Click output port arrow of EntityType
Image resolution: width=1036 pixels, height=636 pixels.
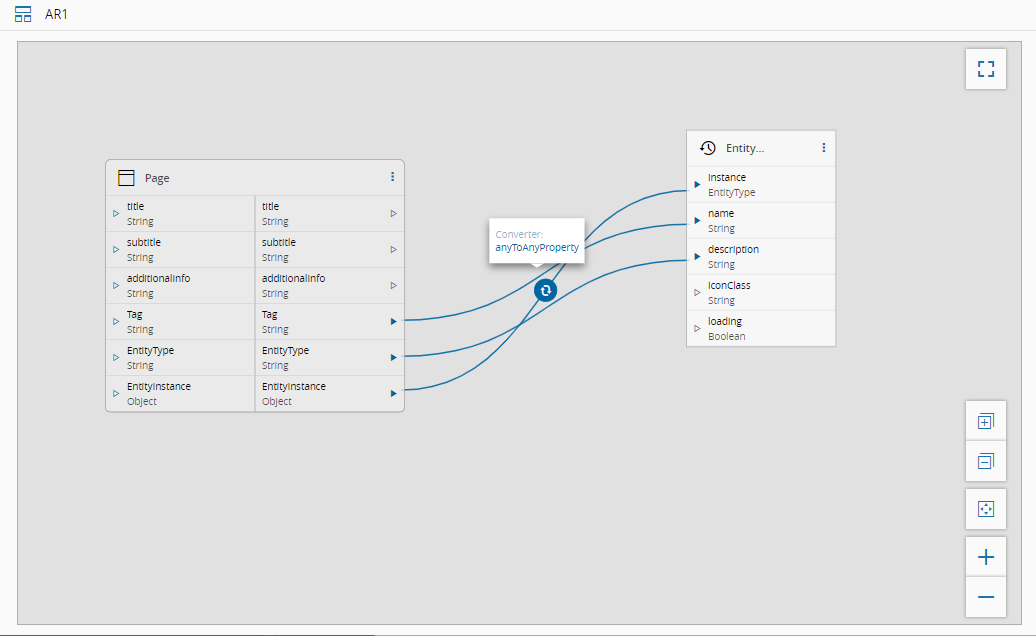(394, 357)
